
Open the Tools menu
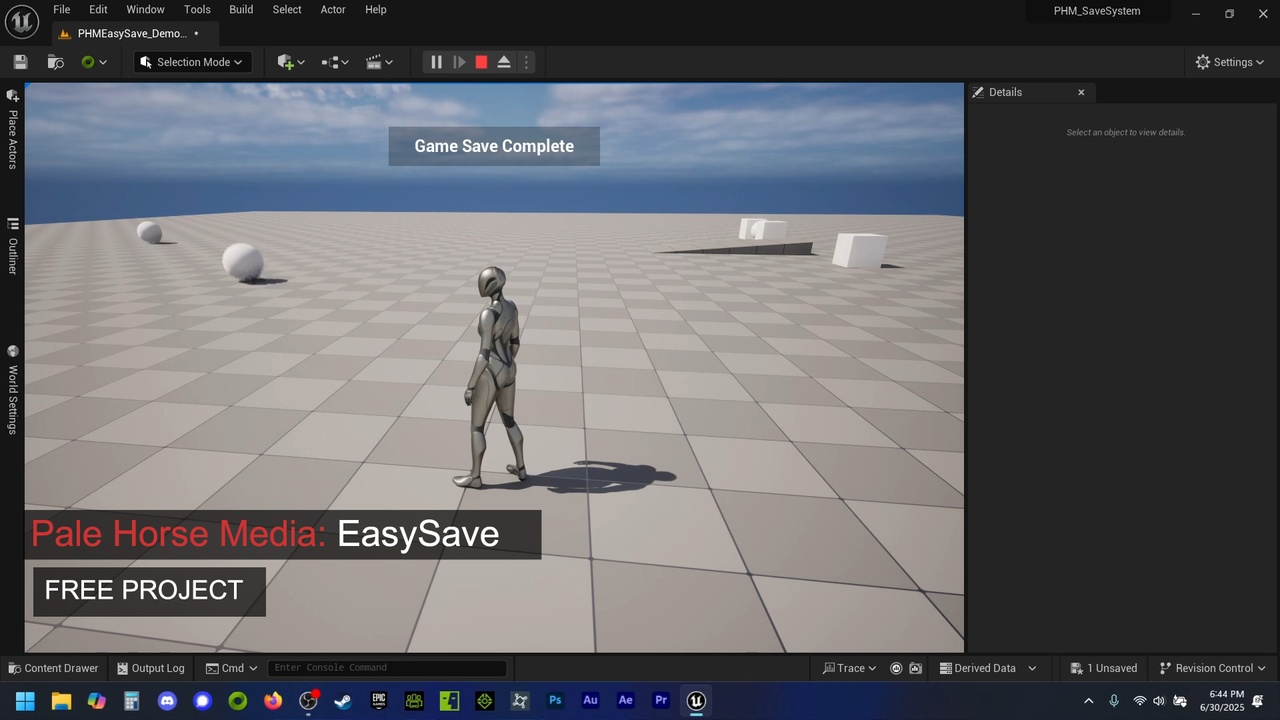tap(197, 10)
